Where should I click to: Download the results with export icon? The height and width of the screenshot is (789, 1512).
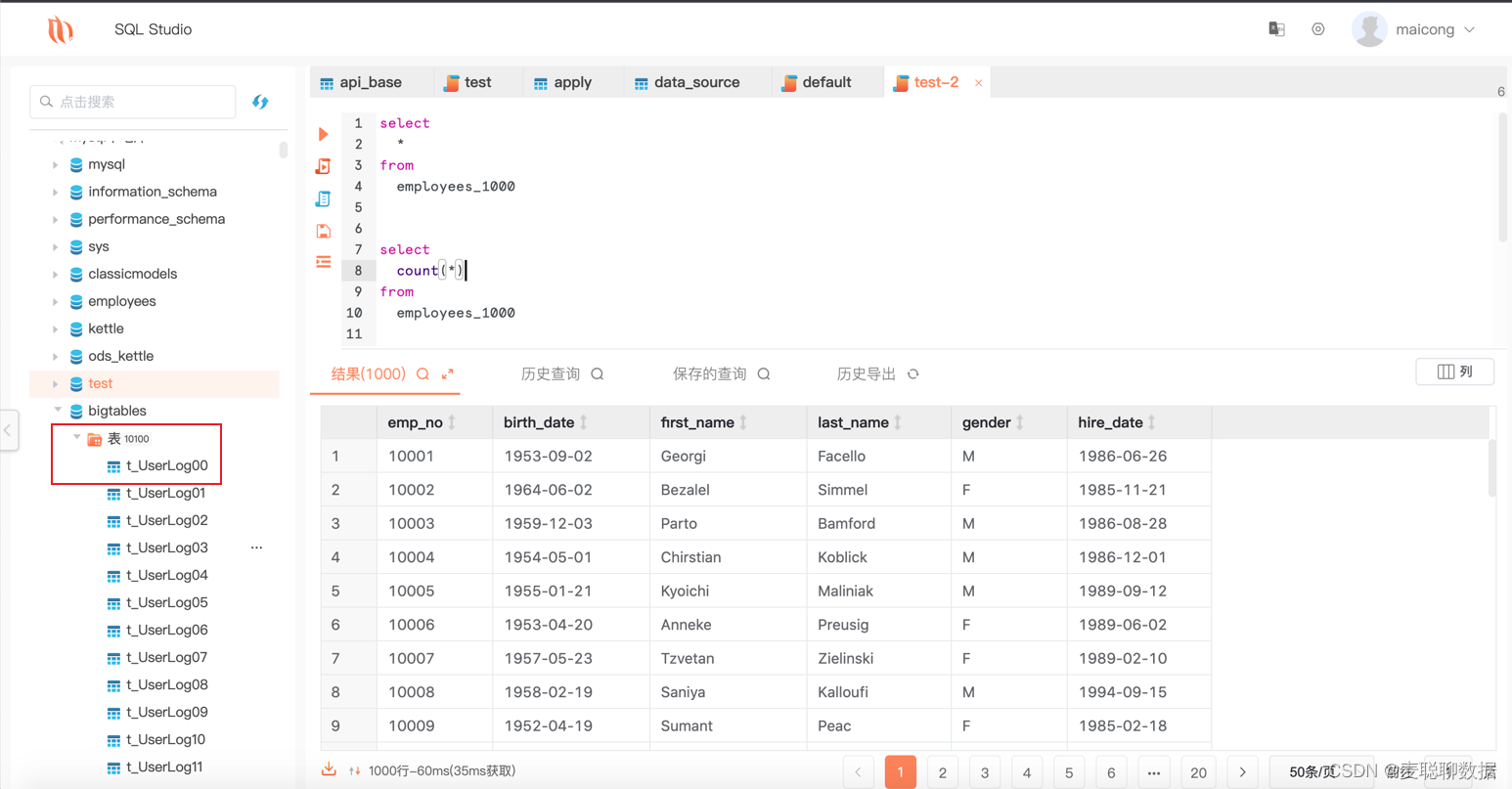point(329,770)
